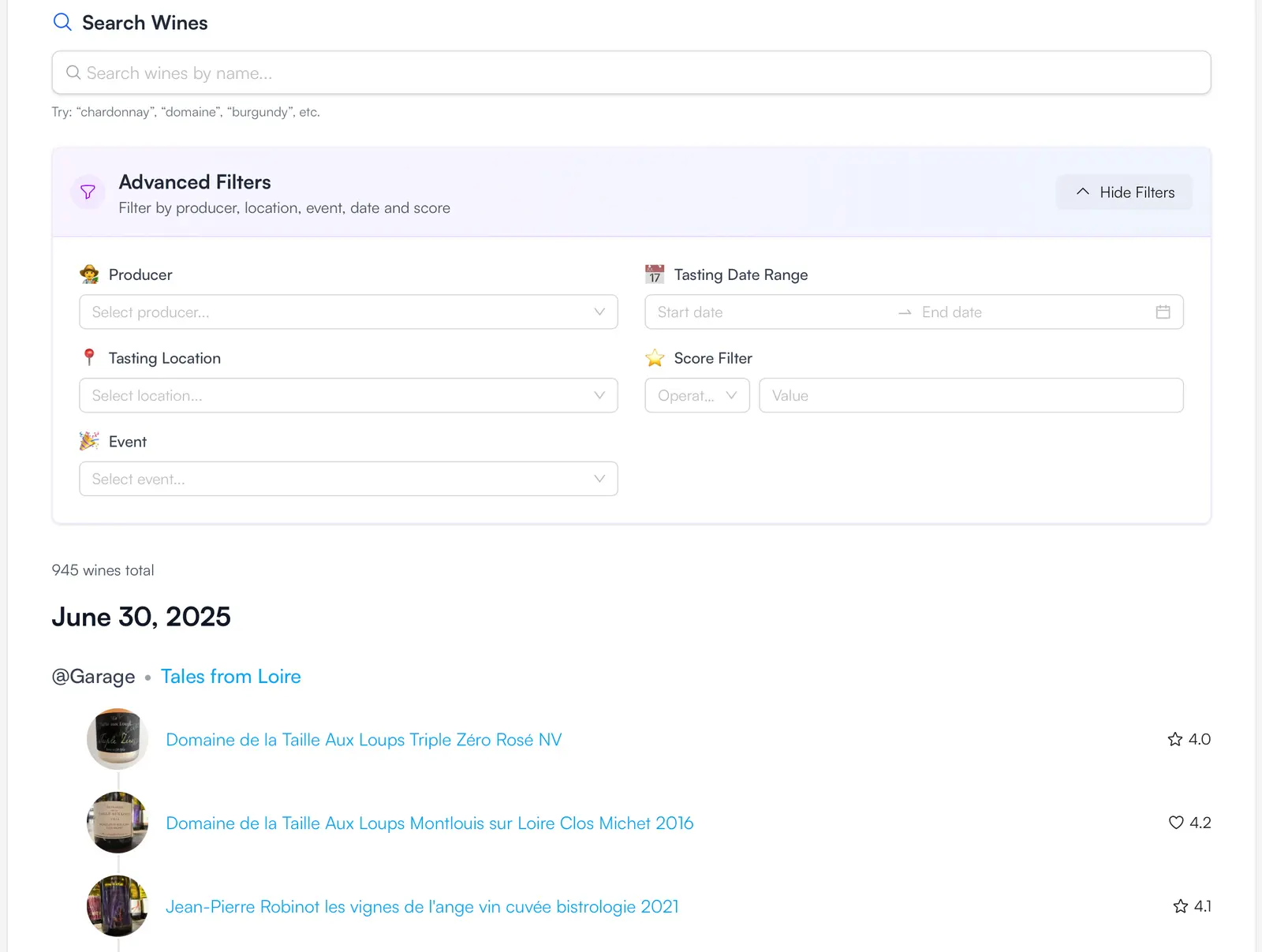Screen dimensions: 1262x952
Task: Click the End date input
Action: click(x=1025, y=312)
